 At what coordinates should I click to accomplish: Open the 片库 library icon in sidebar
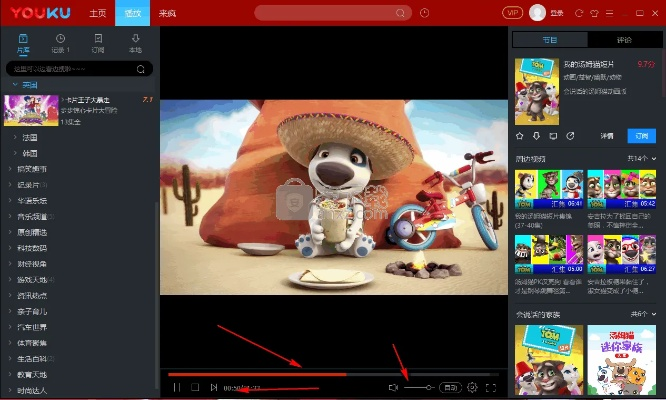tap(22, 42)
